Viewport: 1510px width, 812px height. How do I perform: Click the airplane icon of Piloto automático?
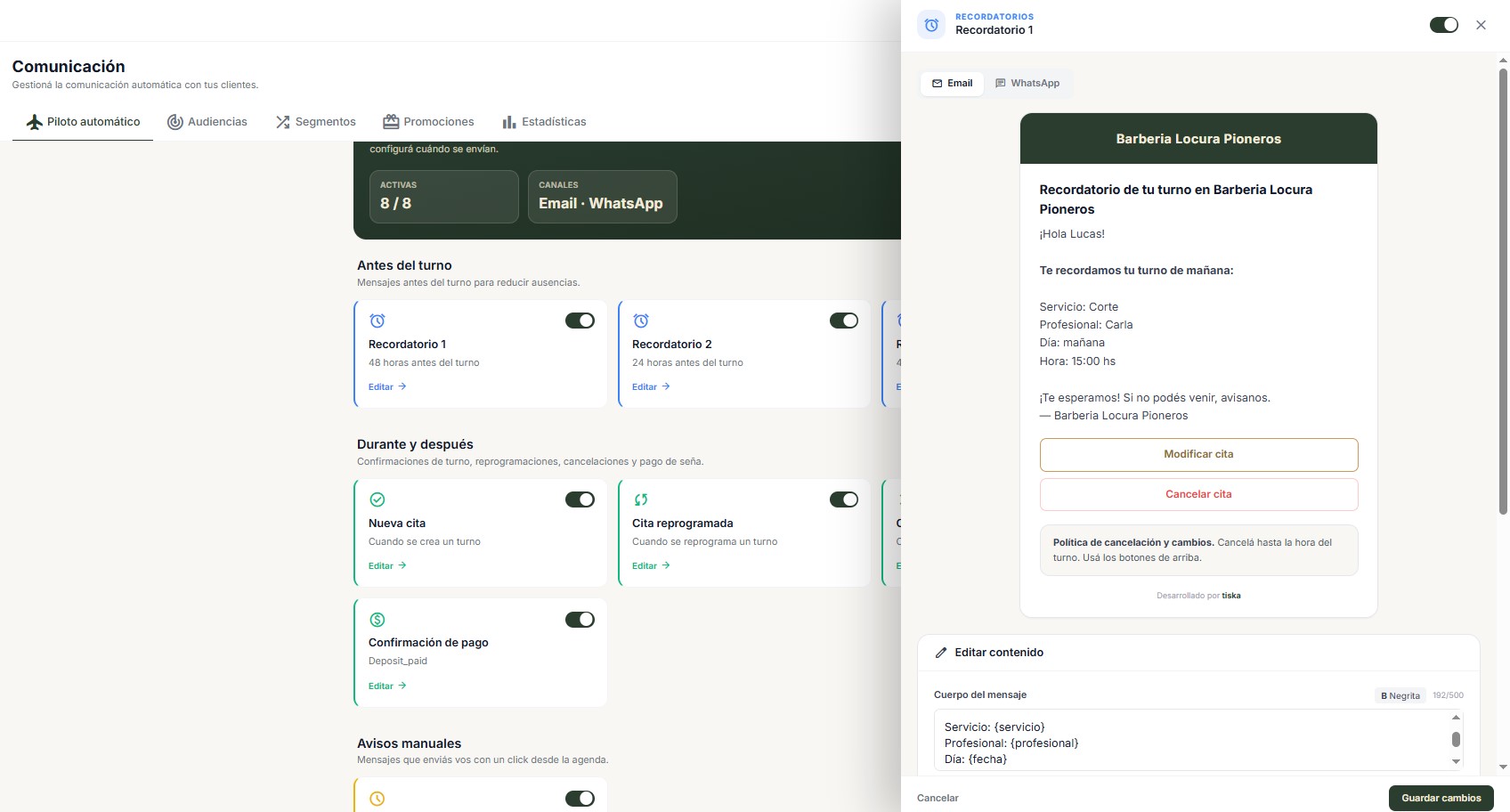pos(35,122)
